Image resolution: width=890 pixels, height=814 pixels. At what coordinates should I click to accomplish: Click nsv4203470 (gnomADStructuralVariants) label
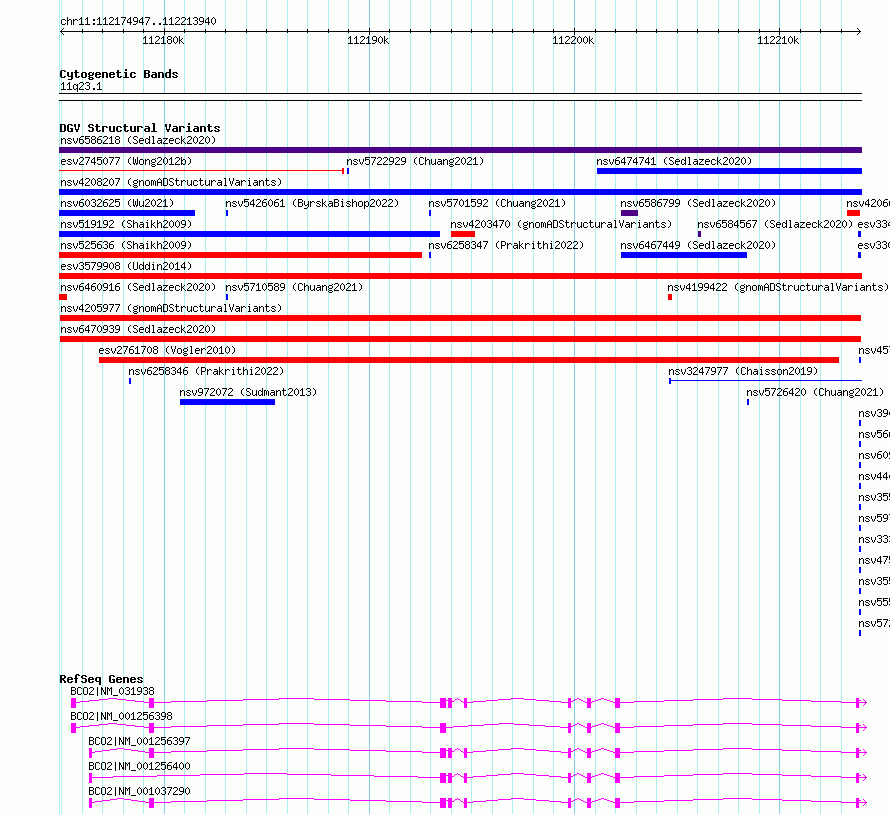(561, 224)
